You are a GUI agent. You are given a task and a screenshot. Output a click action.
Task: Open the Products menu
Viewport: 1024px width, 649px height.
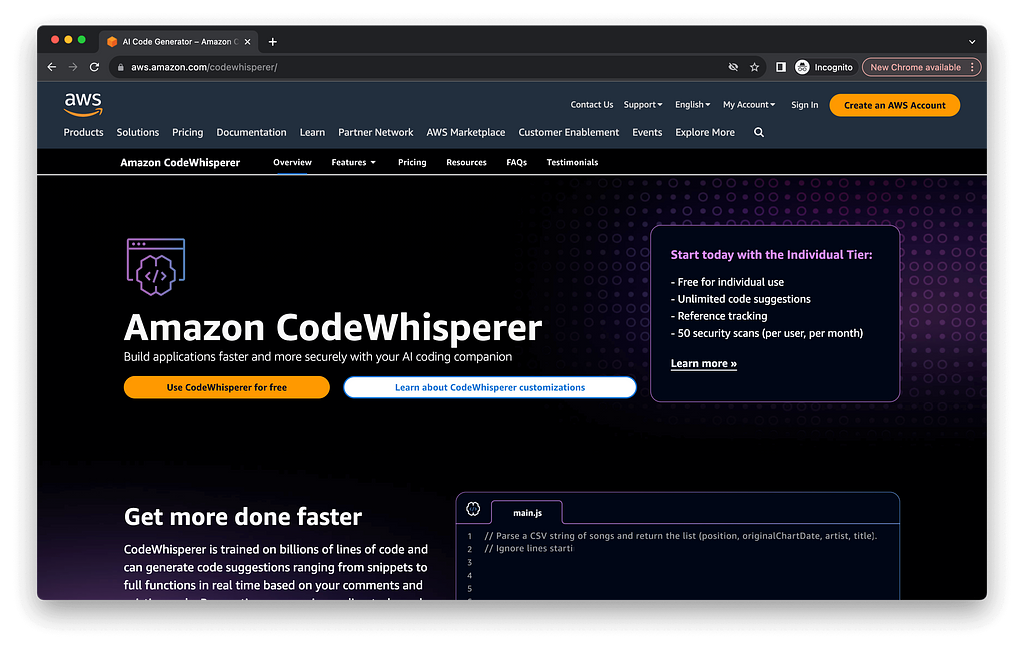point(84,133)
